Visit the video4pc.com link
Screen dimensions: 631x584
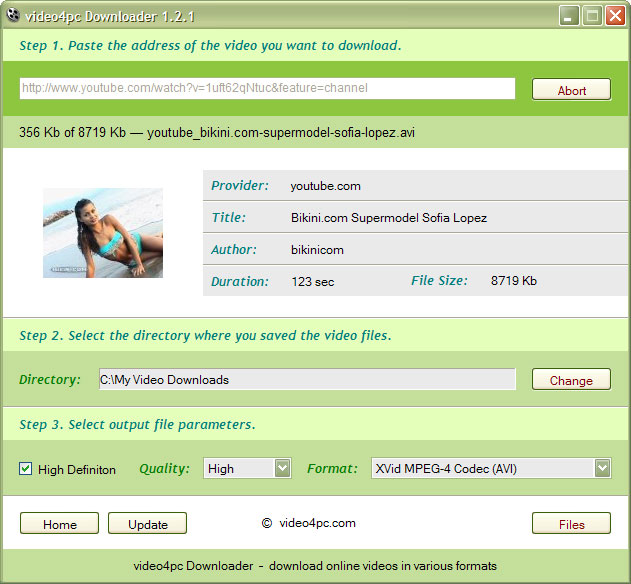(317, 523)
